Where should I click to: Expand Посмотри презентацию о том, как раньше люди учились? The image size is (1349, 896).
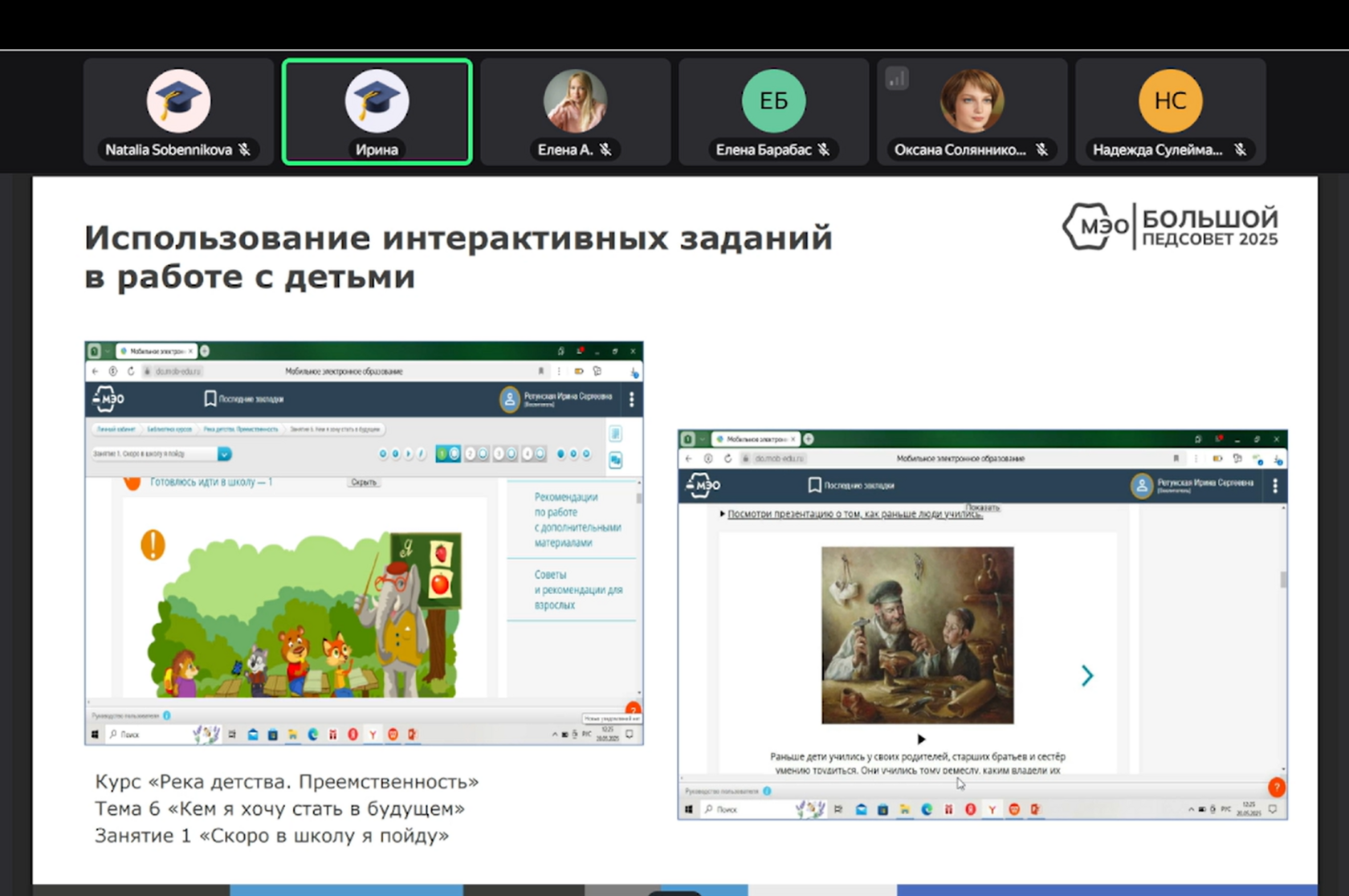pos(854,514)
